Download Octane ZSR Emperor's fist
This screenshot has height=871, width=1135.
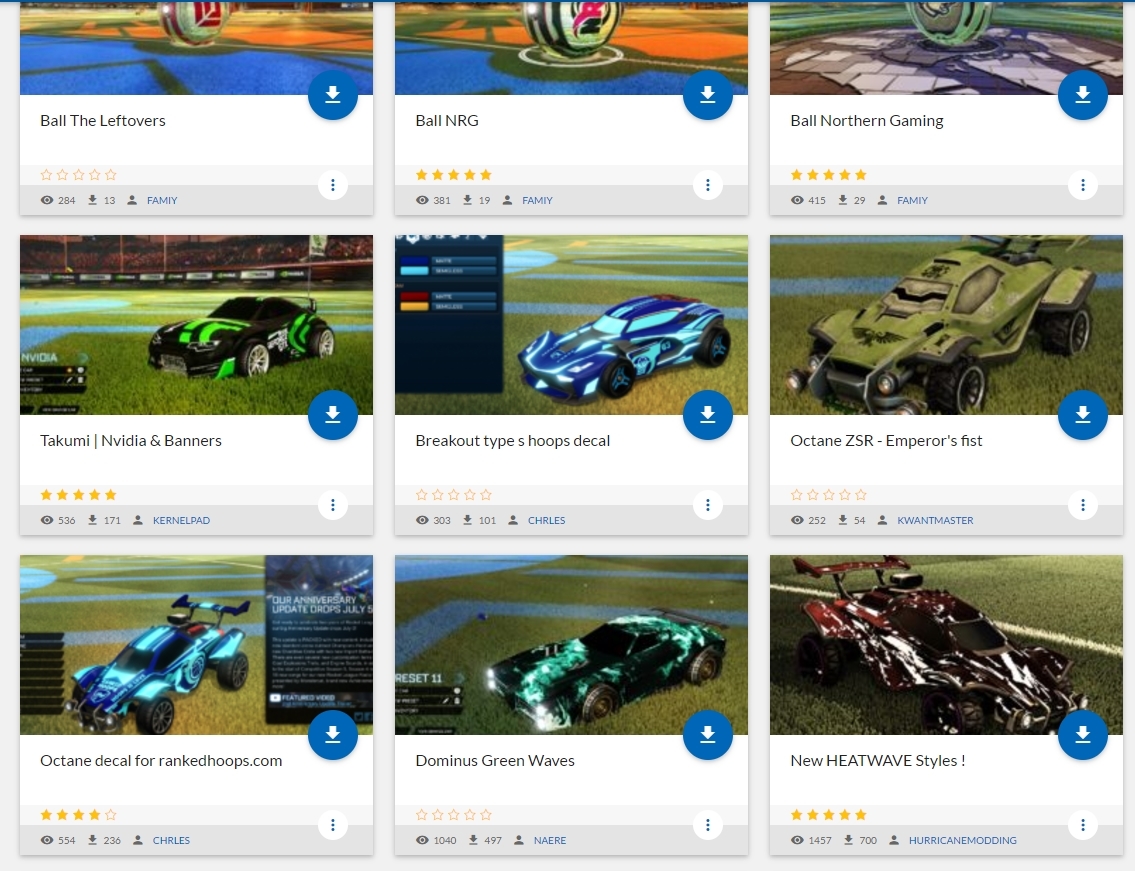click(1083, 414)
